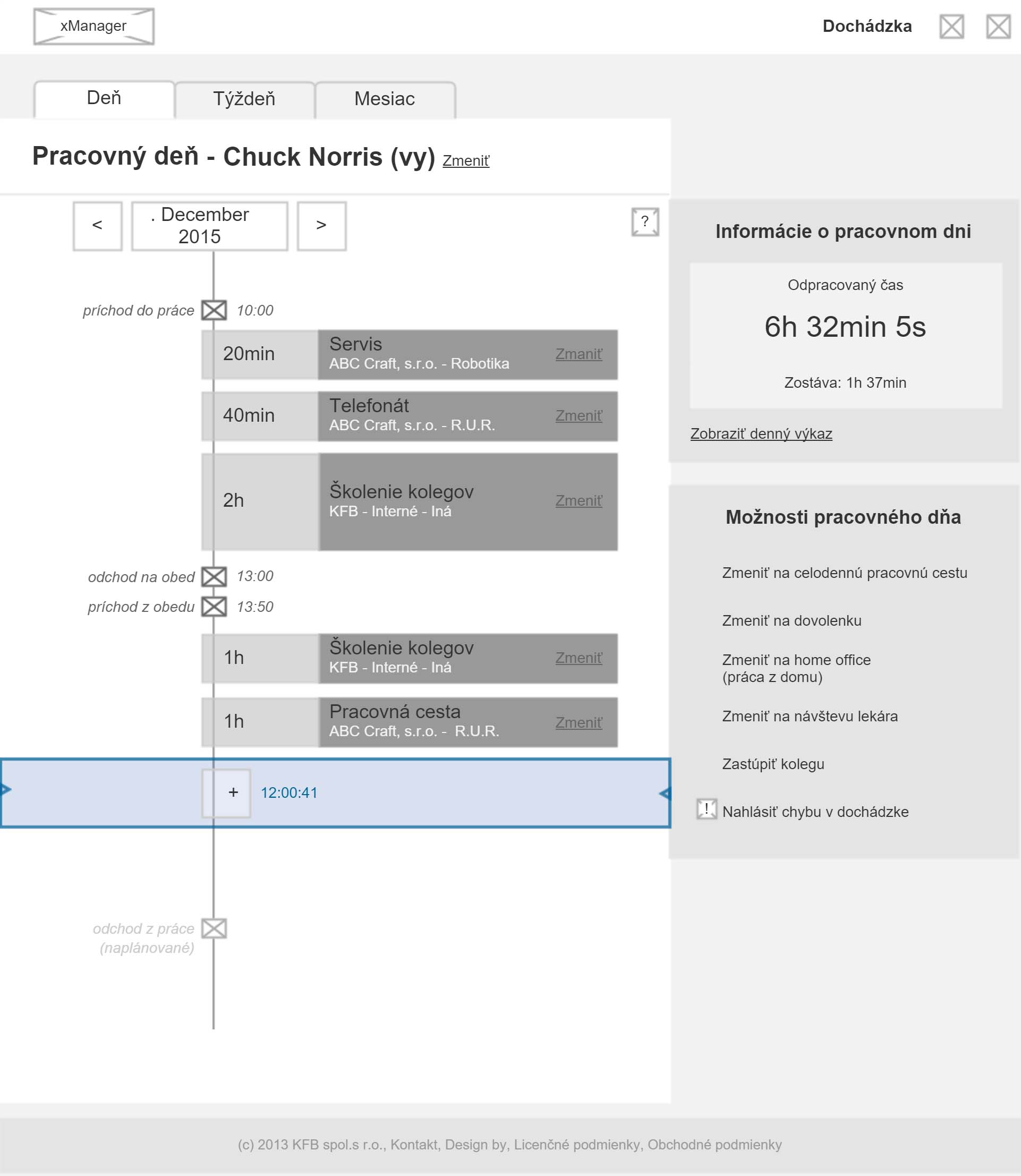Switch to the Týždeň tab

244,99
